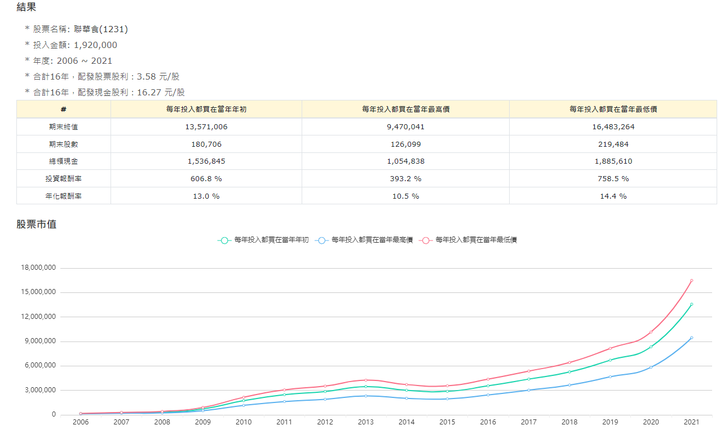Viewport: 720px width, 438px height.
Task: Click the 393.2 % return cell
Action: click(x=405, y=179)
